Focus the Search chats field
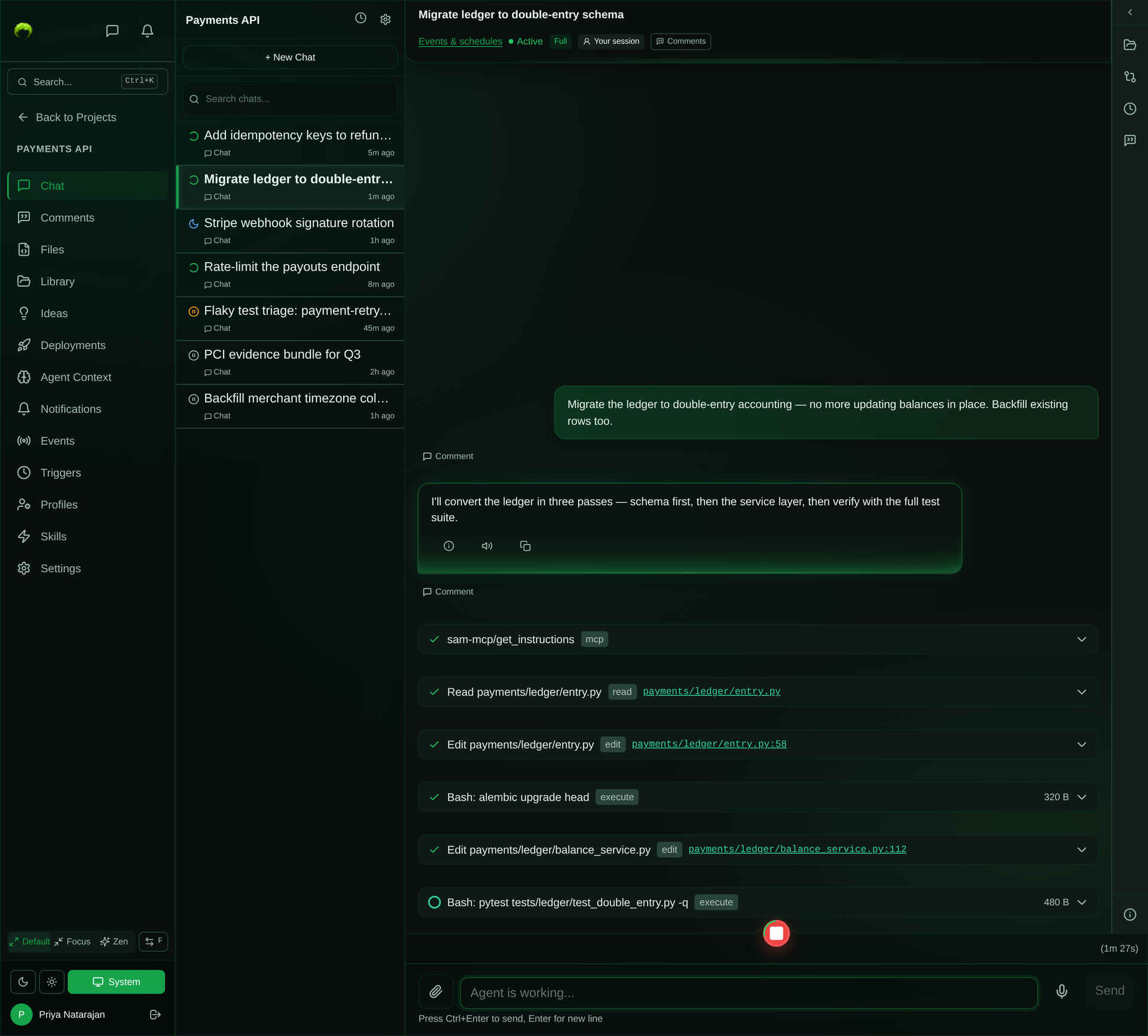 tap(290, 99)
